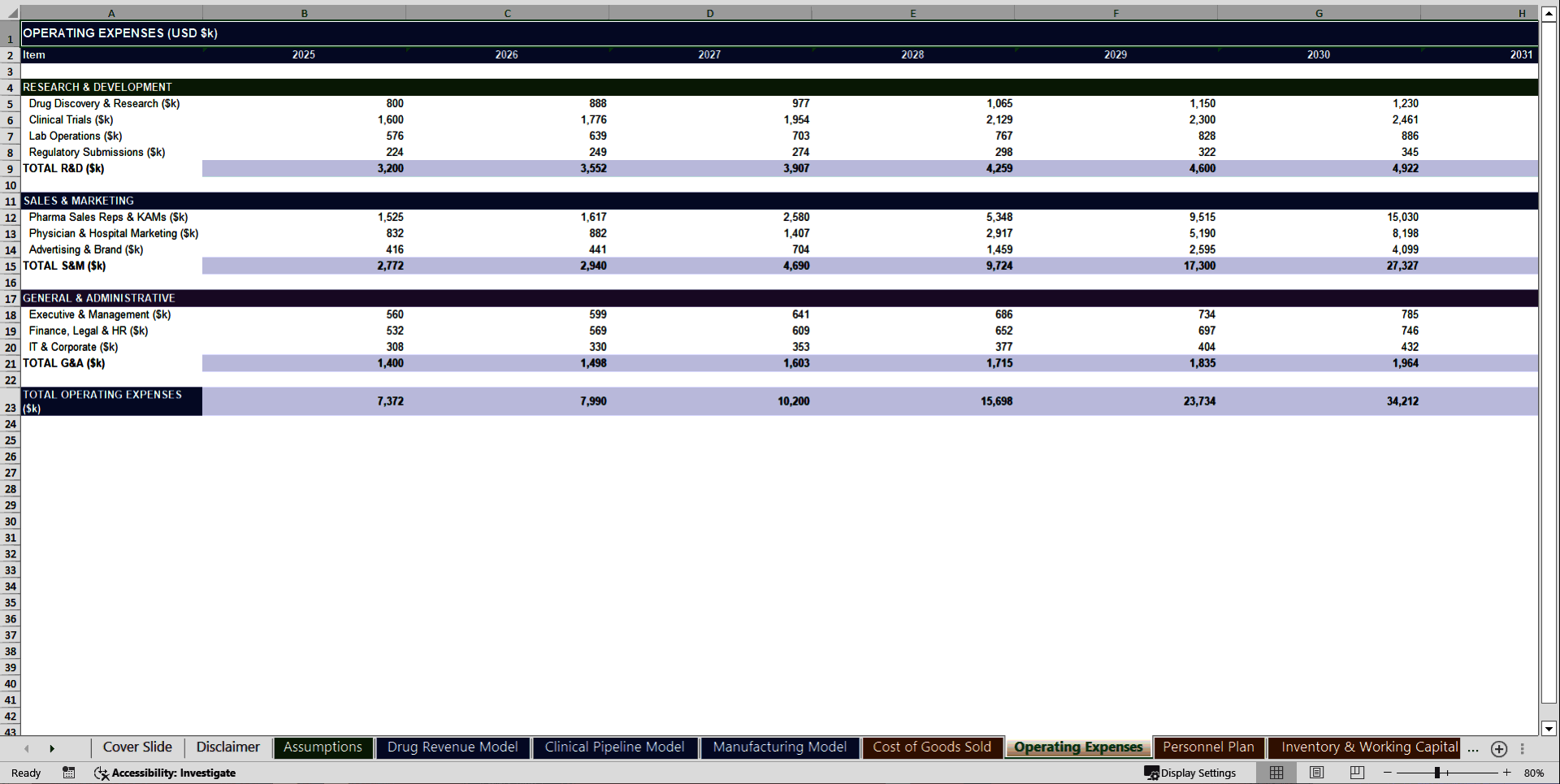Viewport: 1560px width, 784px height.
Task: Add a new worksheet with the plus icon
Action: coord(1498,748)
